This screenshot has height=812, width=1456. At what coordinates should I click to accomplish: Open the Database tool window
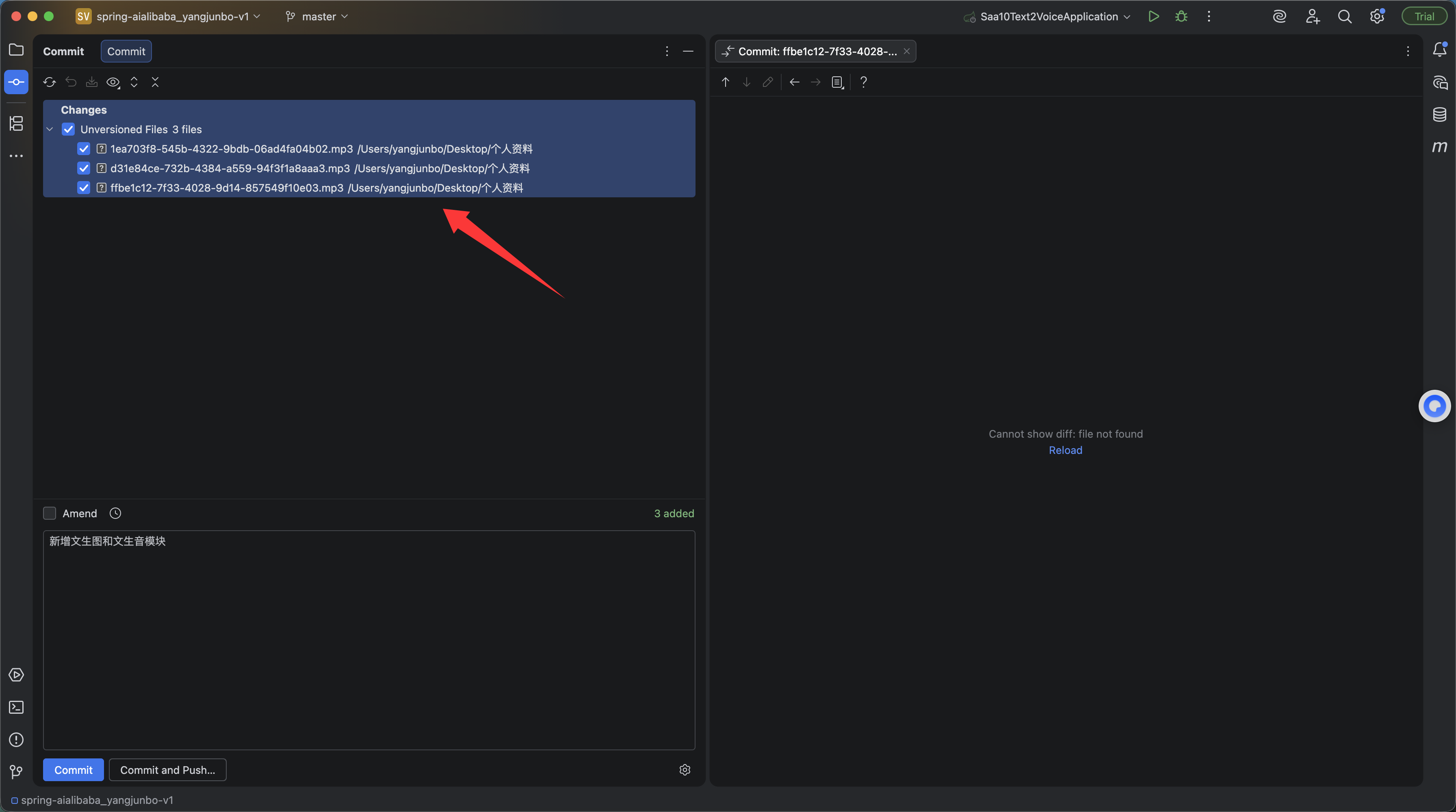(1439, 114)
